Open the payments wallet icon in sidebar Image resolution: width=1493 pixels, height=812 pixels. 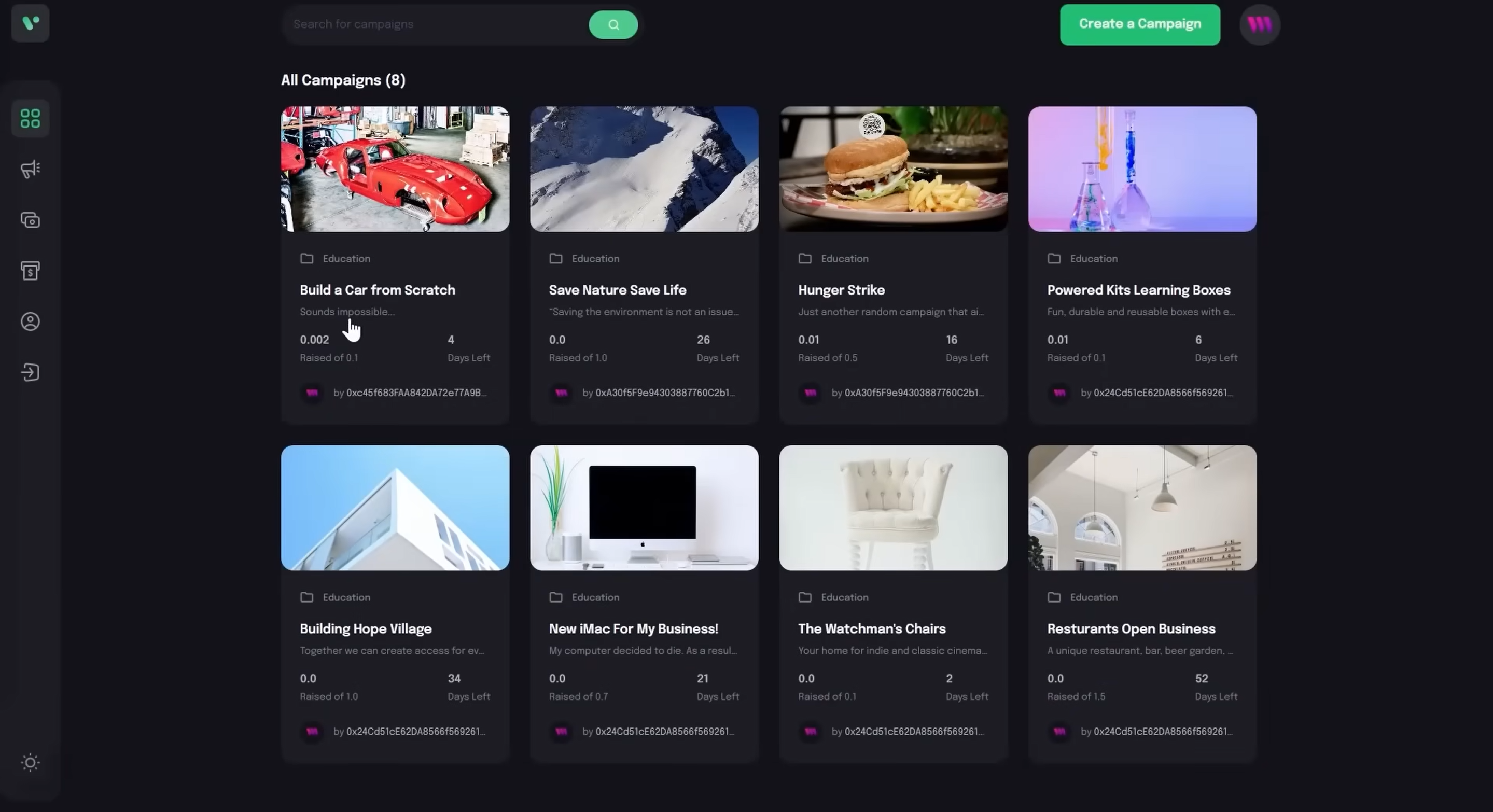coord(30,220)
